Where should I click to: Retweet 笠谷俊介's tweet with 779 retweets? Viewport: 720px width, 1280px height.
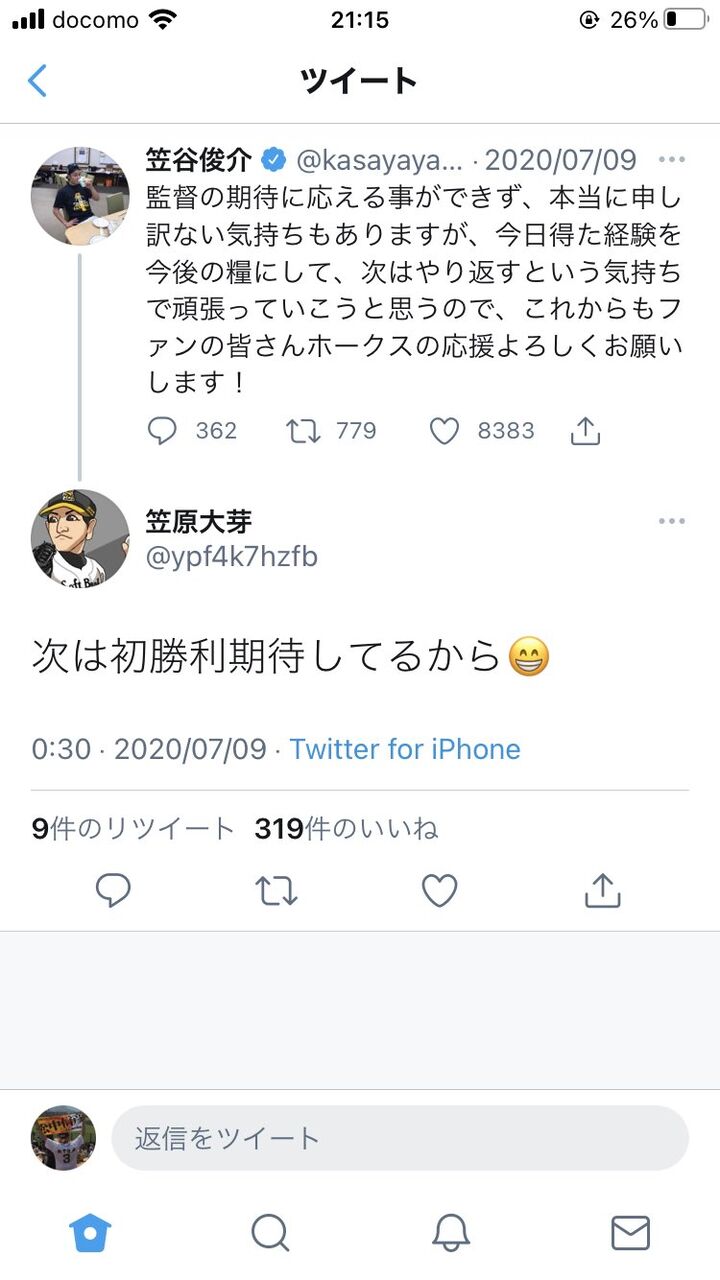(x=303, y=431)
